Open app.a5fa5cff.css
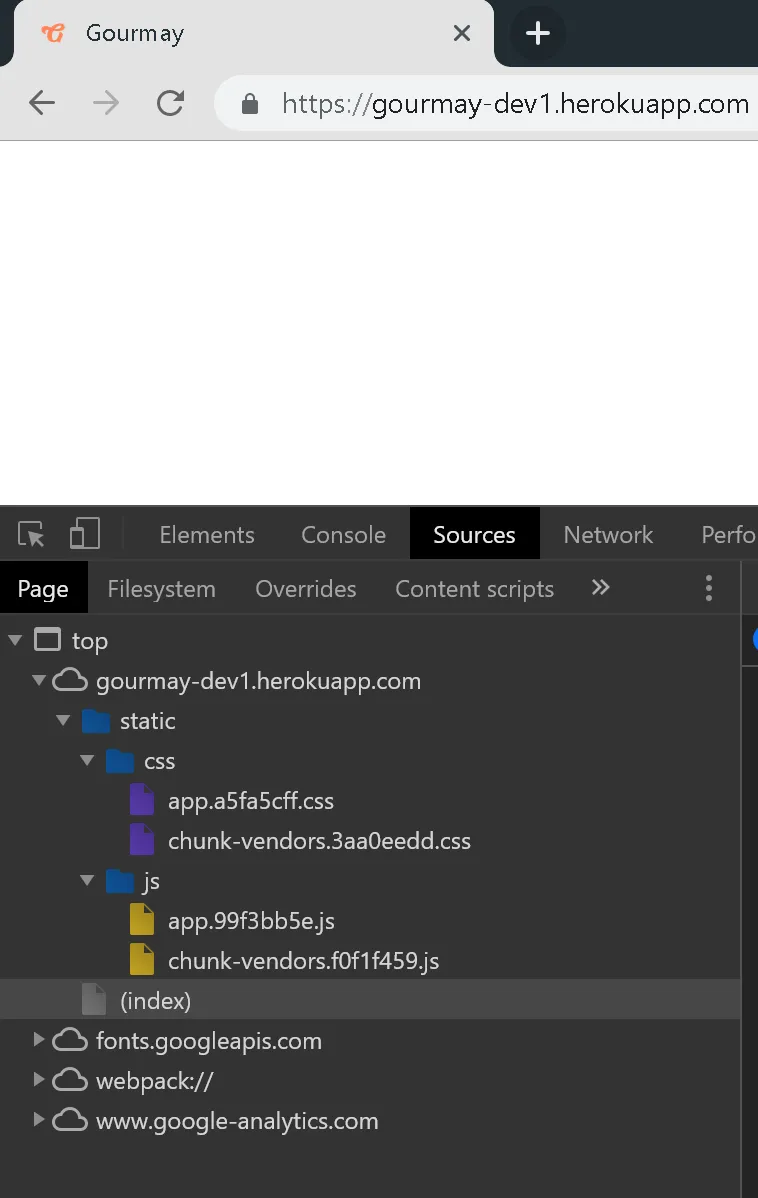Image resolution: width=758 pixels, height=1198 pixels. (251, 801)
